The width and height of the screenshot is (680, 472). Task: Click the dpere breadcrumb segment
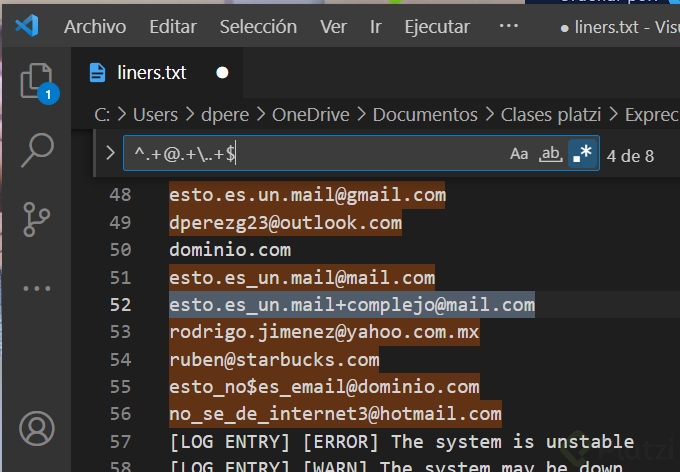pos(225,115)
